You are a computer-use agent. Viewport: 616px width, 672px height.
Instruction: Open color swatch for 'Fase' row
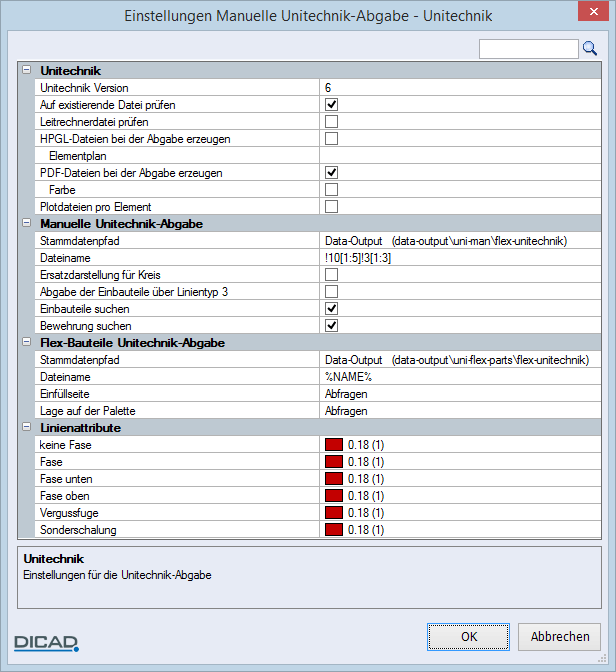click(334, 462)
